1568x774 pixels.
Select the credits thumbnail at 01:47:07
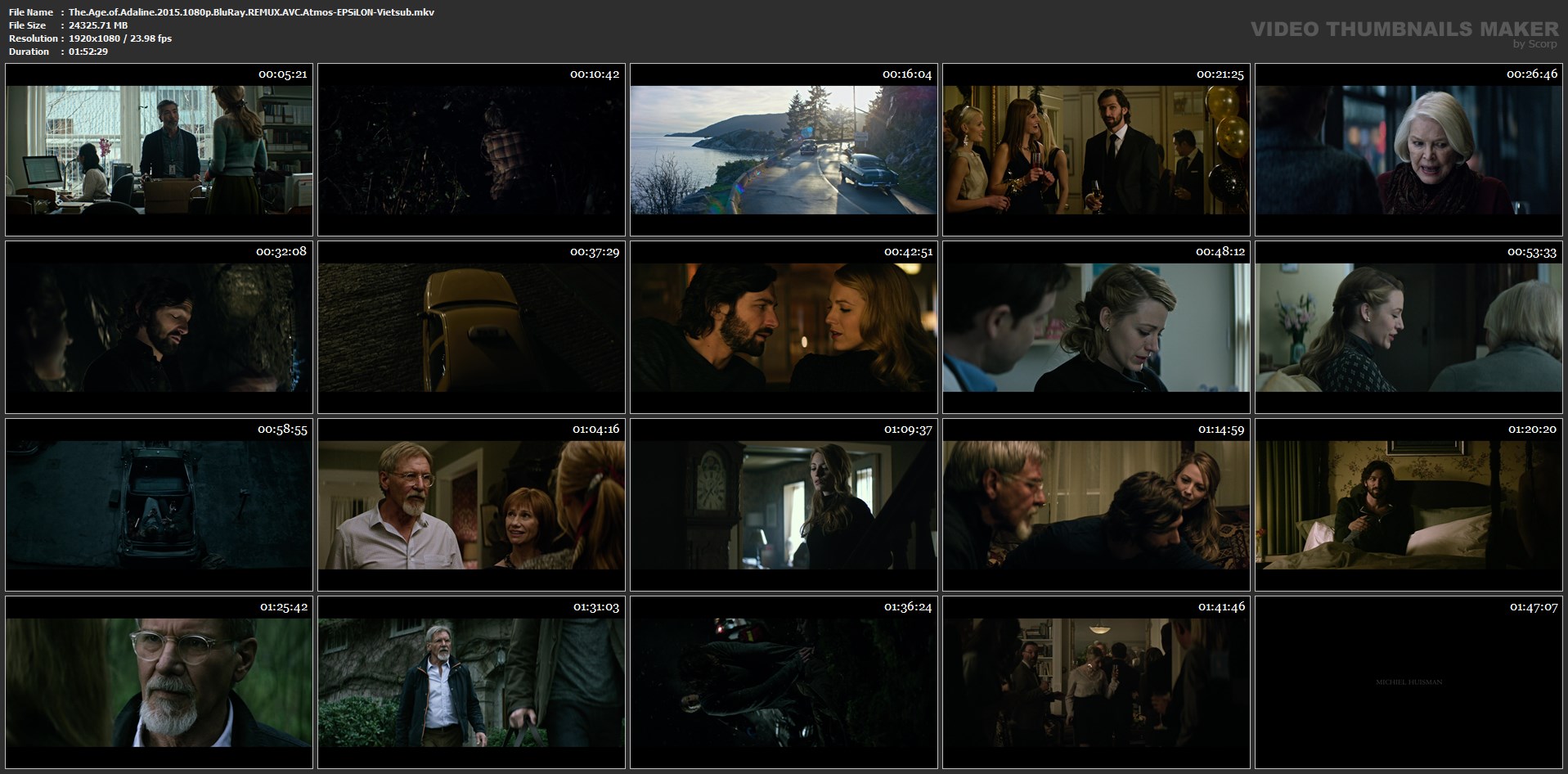1409,682
